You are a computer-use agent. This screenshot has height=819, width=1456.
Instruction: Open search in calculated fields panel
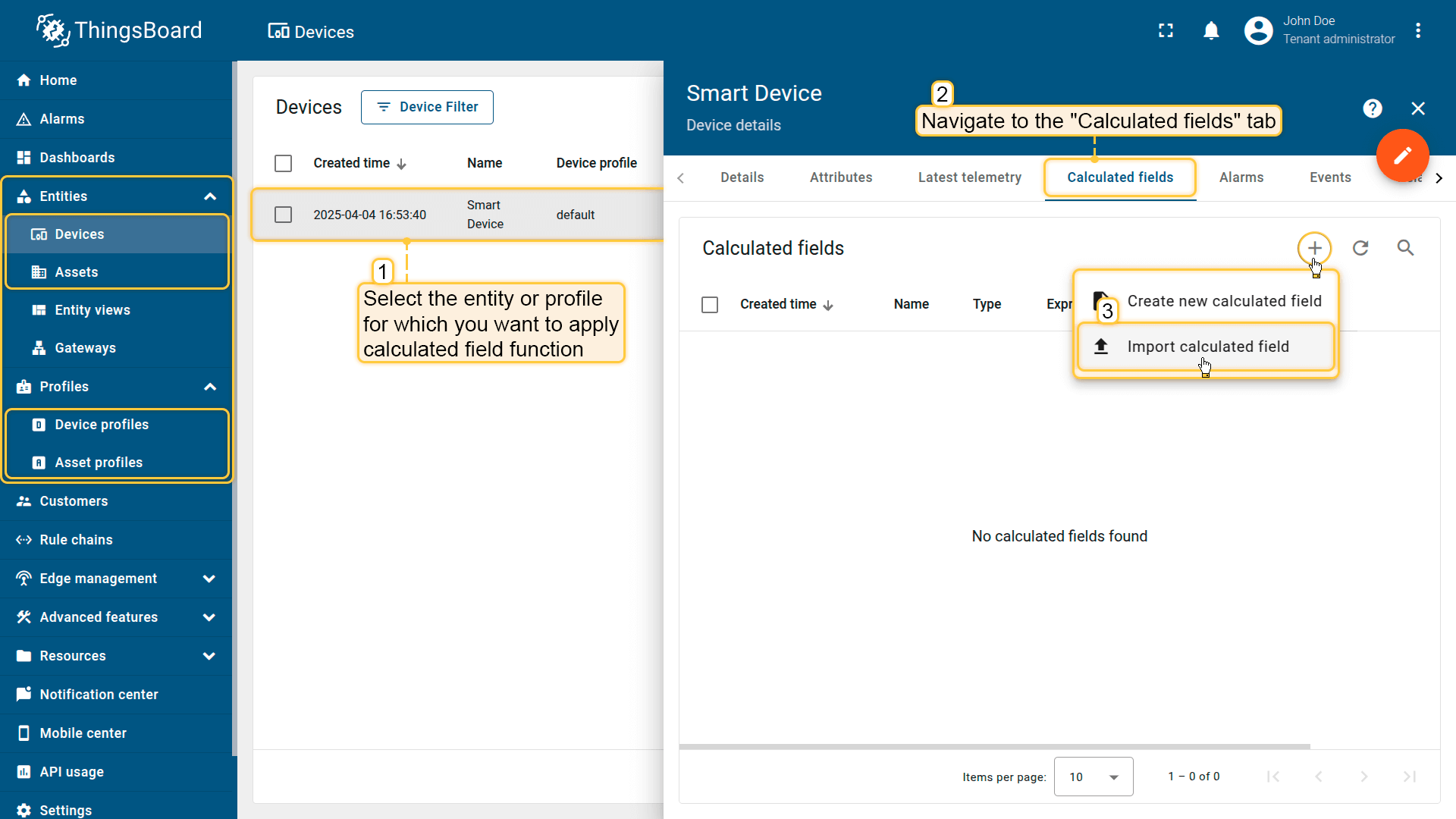click(x=1405, y=248)
